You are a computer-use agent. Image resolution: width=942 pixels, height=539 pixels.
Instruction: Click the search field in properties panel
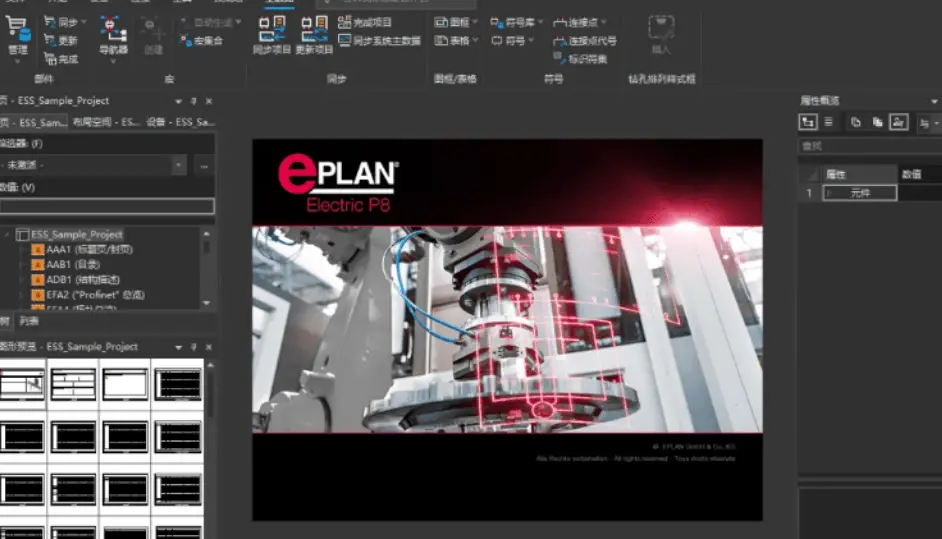869,146
